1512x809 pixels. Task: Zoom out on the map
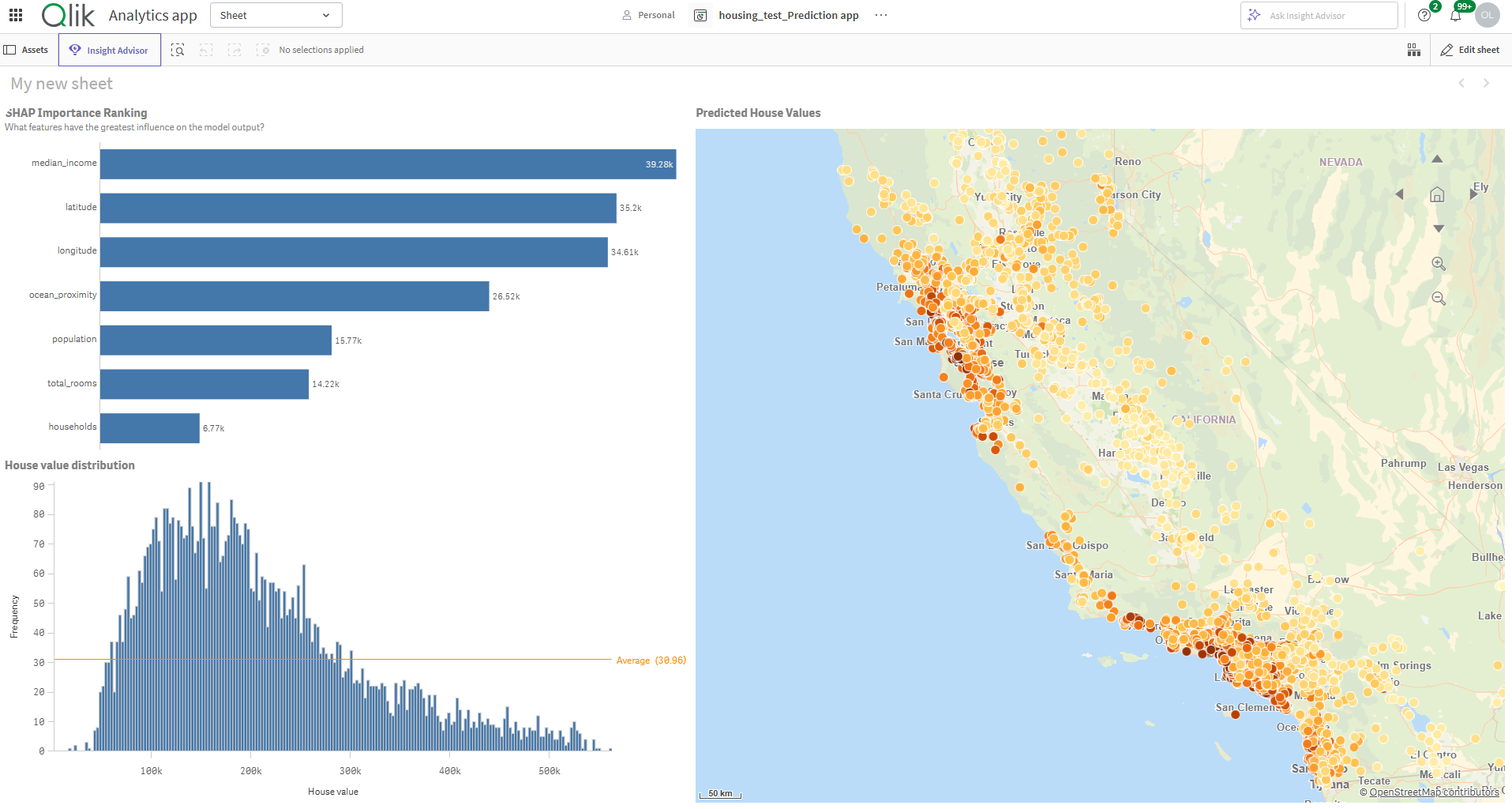1439,299
